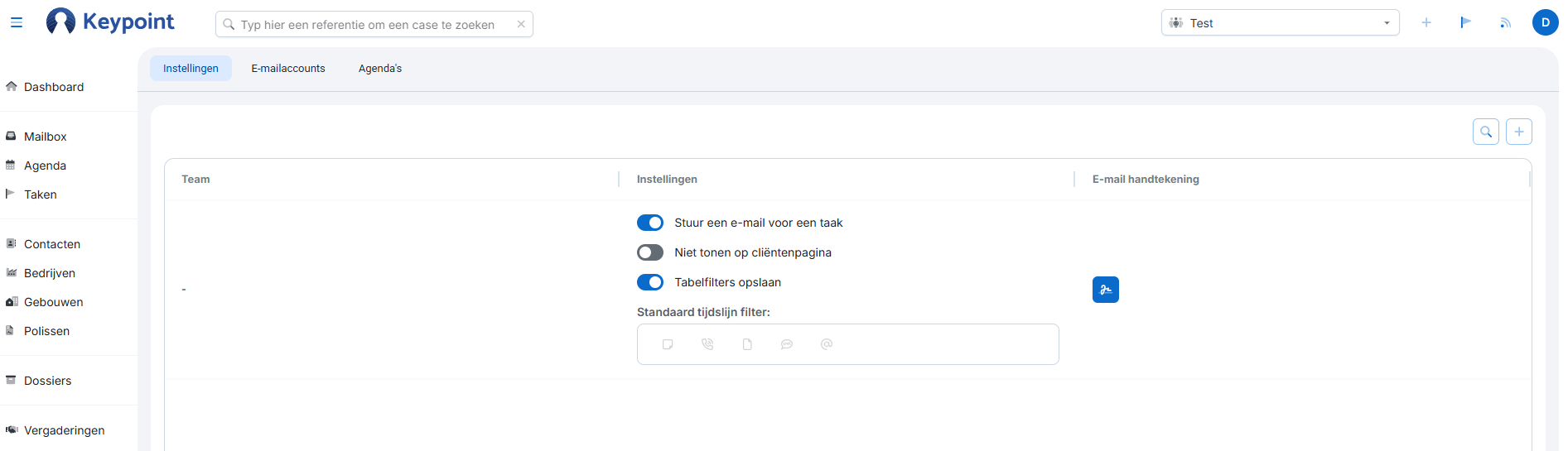Open the user avatar D menu
1568x451 pixels.
pos(1545,23)
